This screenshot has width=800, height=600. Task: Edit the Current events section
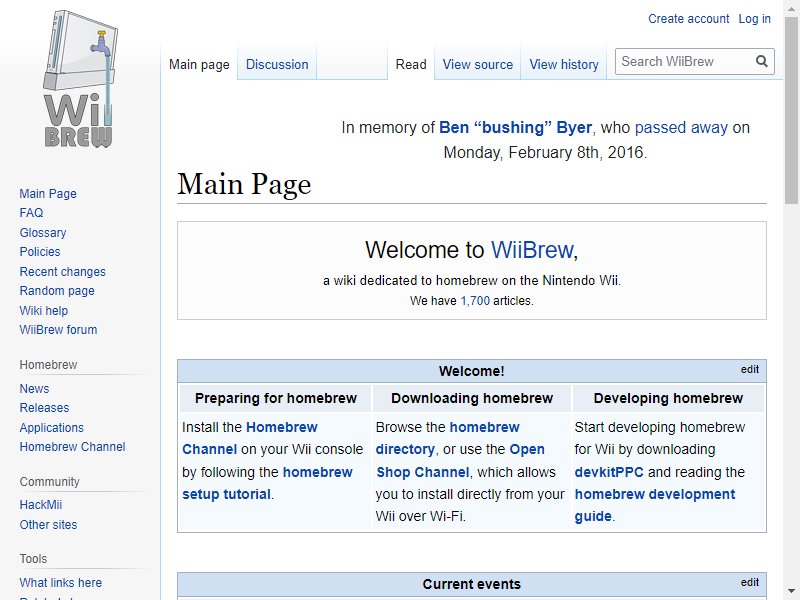(749, 582)
